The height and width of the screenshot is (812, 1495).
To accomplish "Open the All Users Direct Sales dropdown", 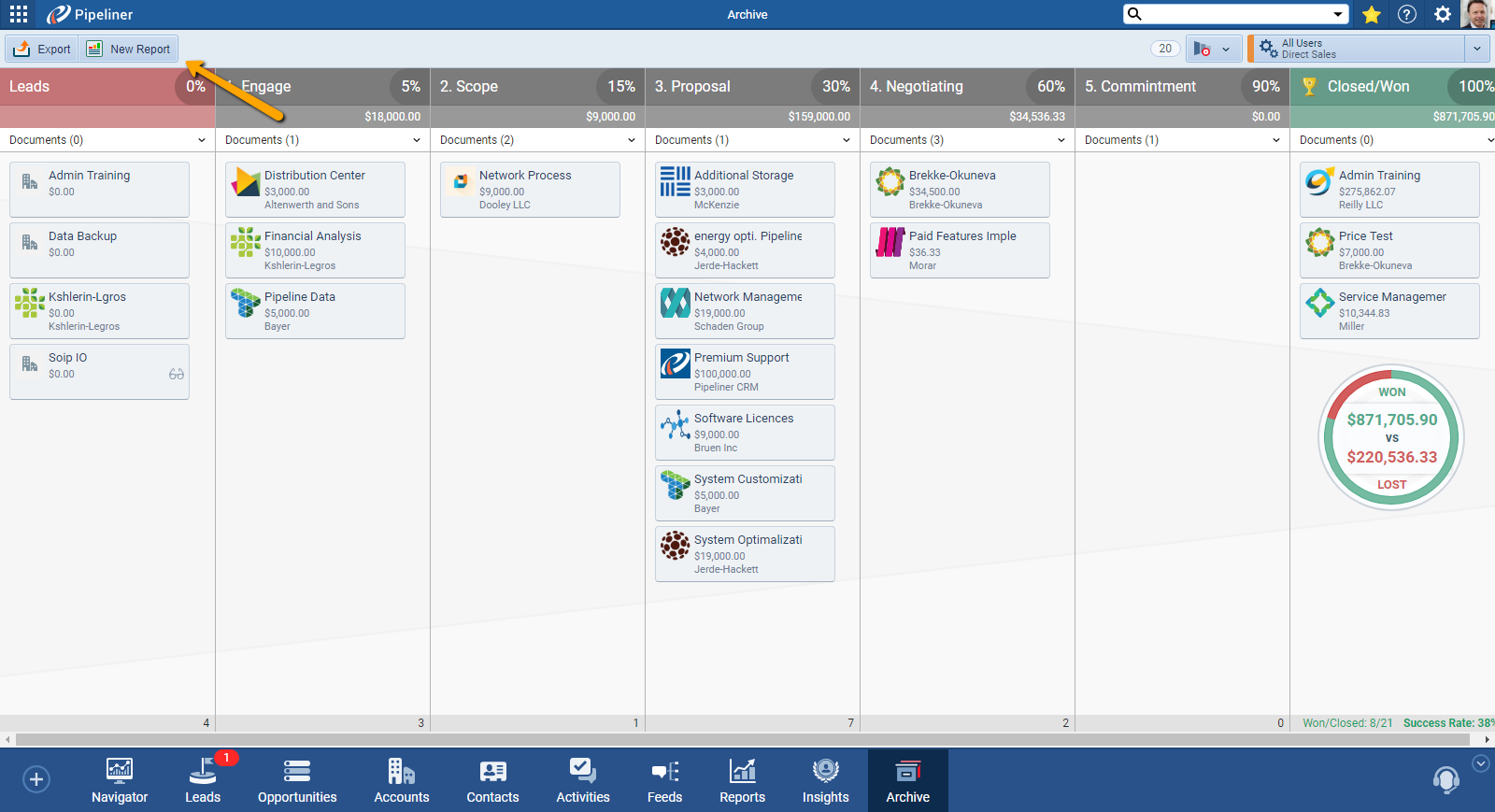I will click(x=1367, y=49).
